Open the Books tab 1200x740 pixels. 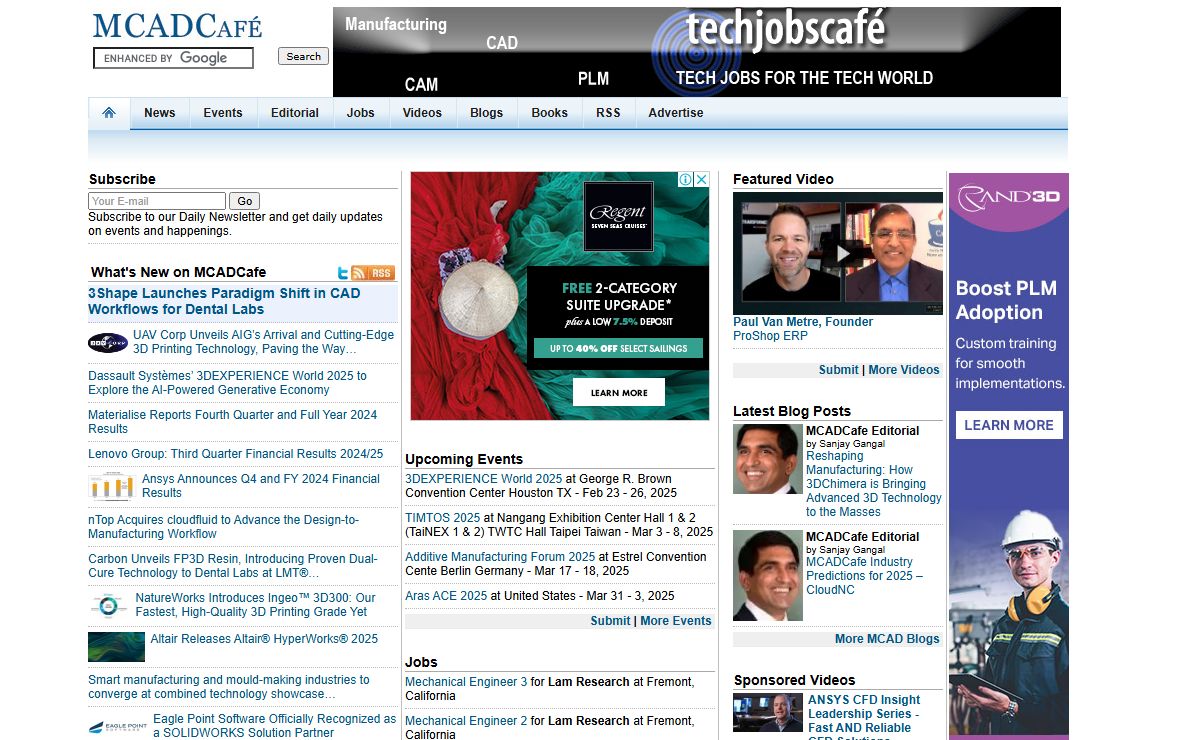click(550, 113)
